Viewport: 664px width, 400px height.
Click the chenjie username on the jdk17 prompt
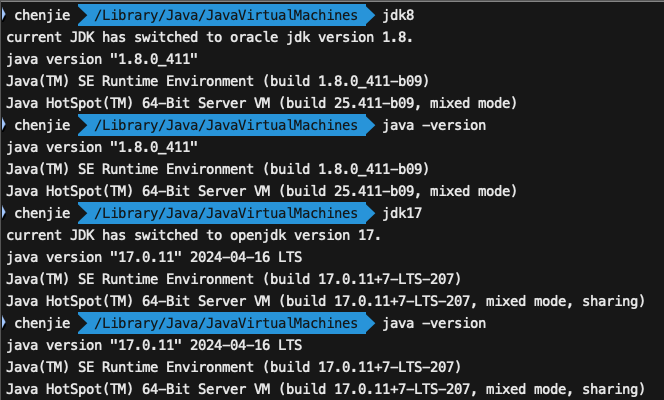tap(42, 214)
